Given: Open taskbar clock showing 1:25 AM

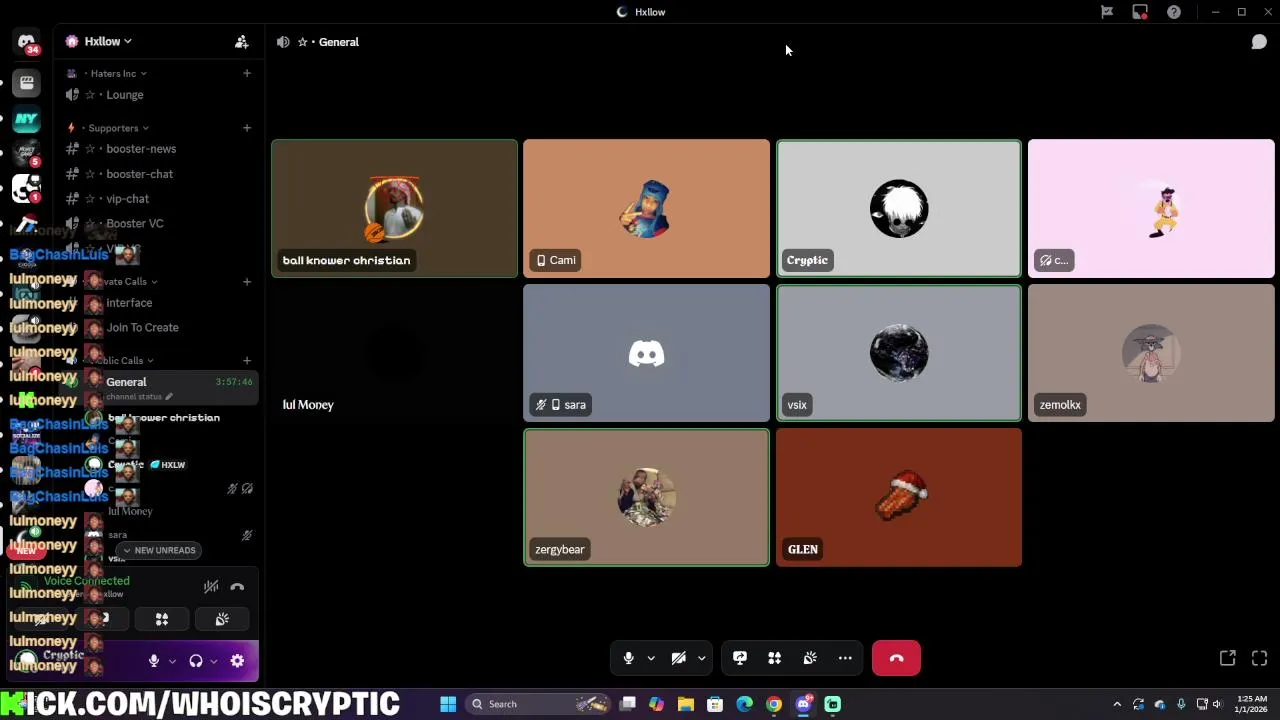Looking at the screenshot, I should pos(1252,704).
